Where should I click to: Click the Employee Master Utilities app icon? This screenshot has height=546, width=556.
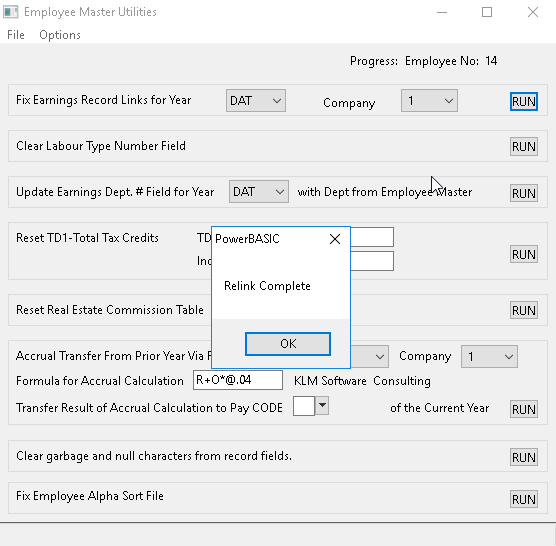11,12
